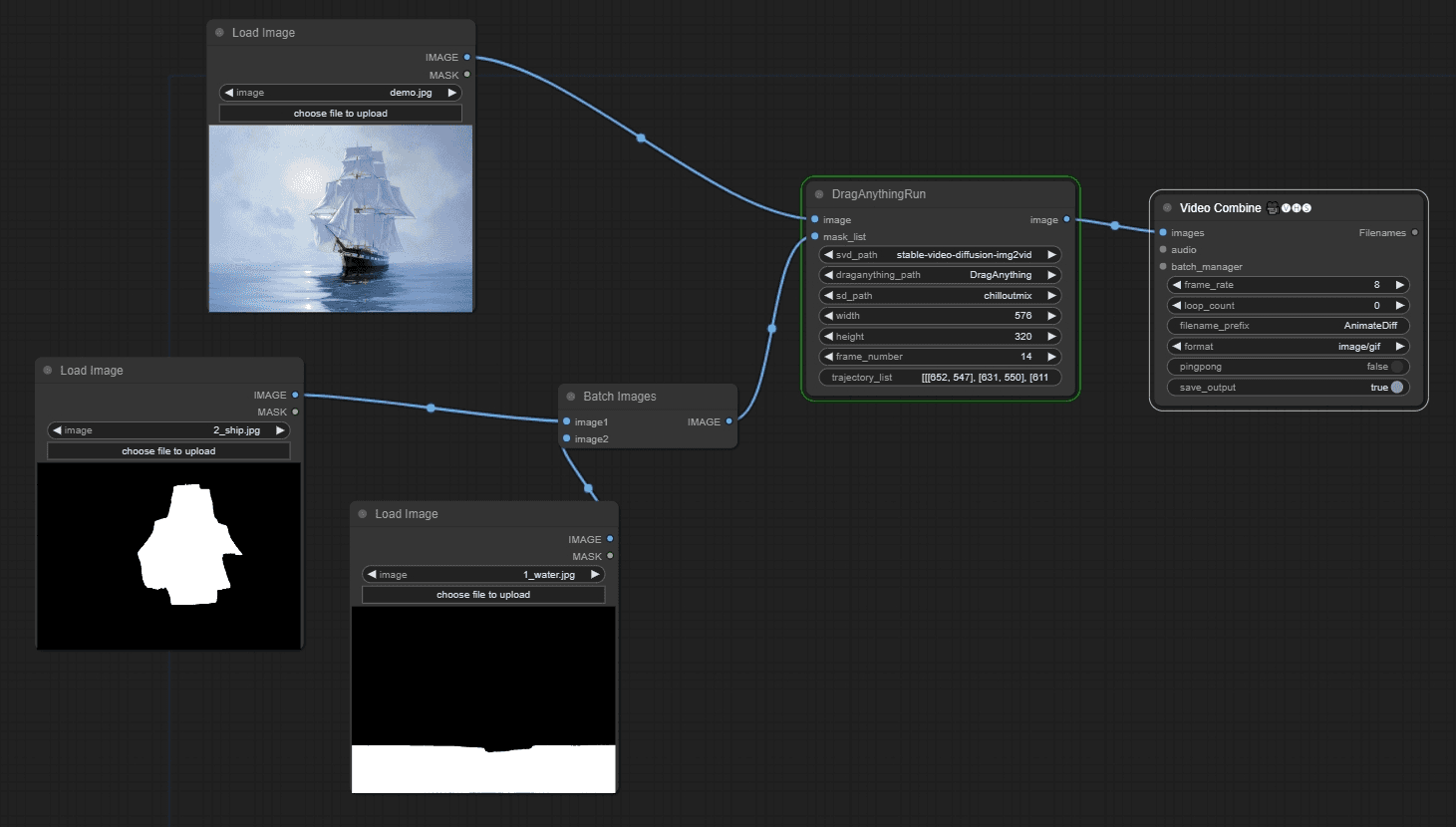The height and width of the screenshot is (827, 1456).
Task: Collapse the Video Combine node via its dot
Action: click(x=1167, y=208)
